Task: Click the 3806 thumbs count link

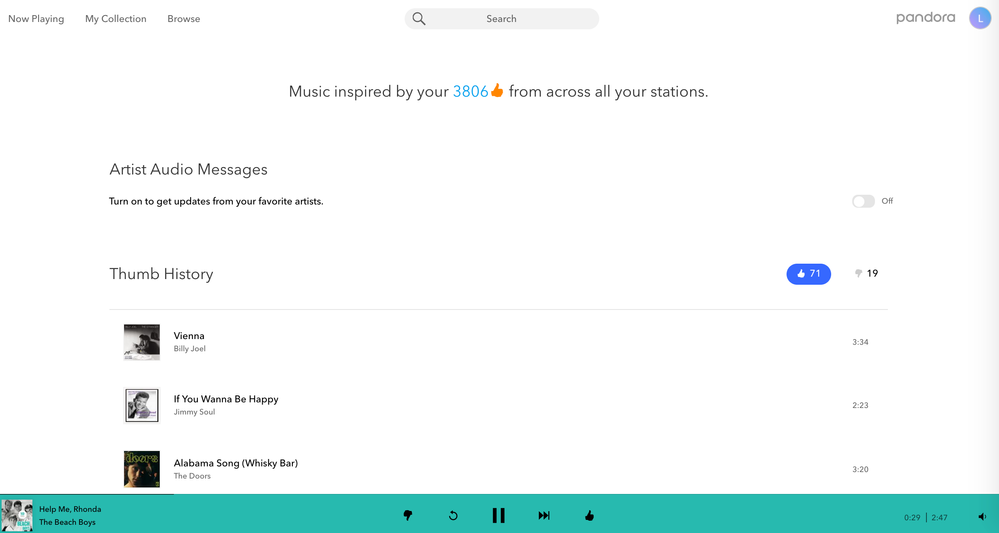Action: [x=470, y=91]
